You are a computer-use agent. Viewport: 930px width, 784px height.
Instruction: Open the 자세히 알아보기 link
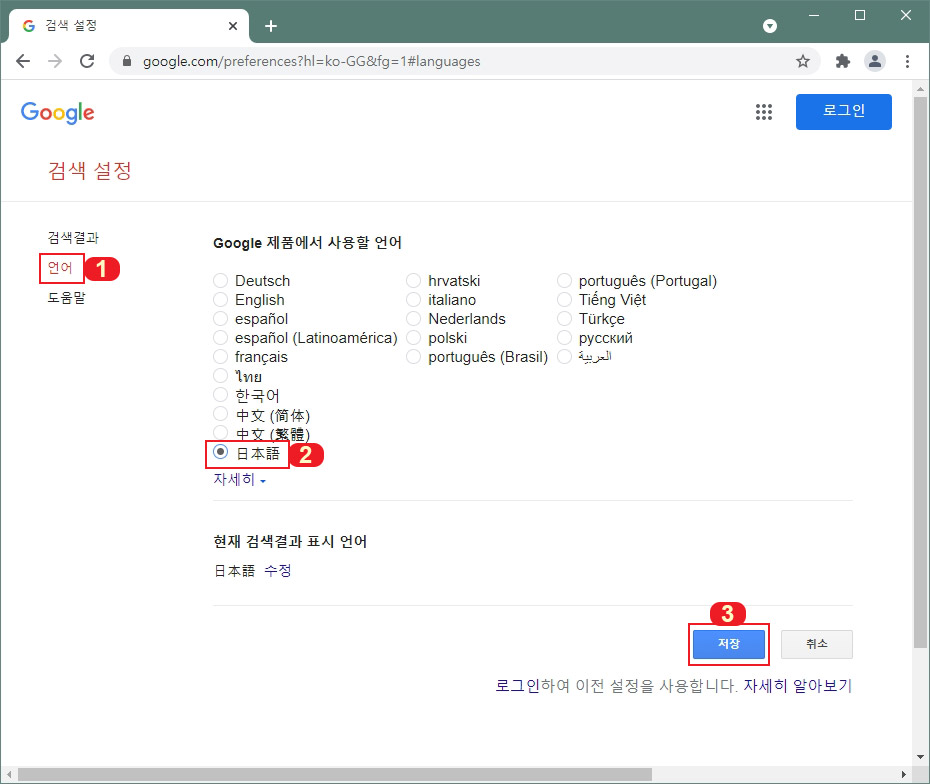click(798, 686)
